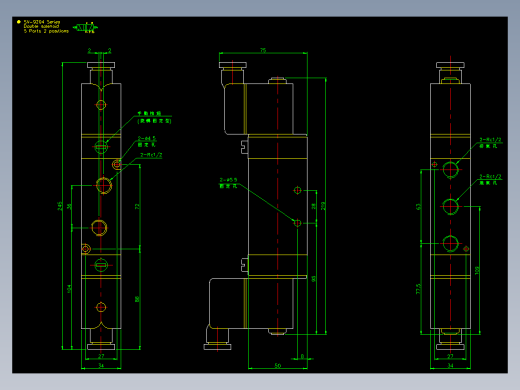Select the '5 Ports 2 positions' text line

coord(46,31)
